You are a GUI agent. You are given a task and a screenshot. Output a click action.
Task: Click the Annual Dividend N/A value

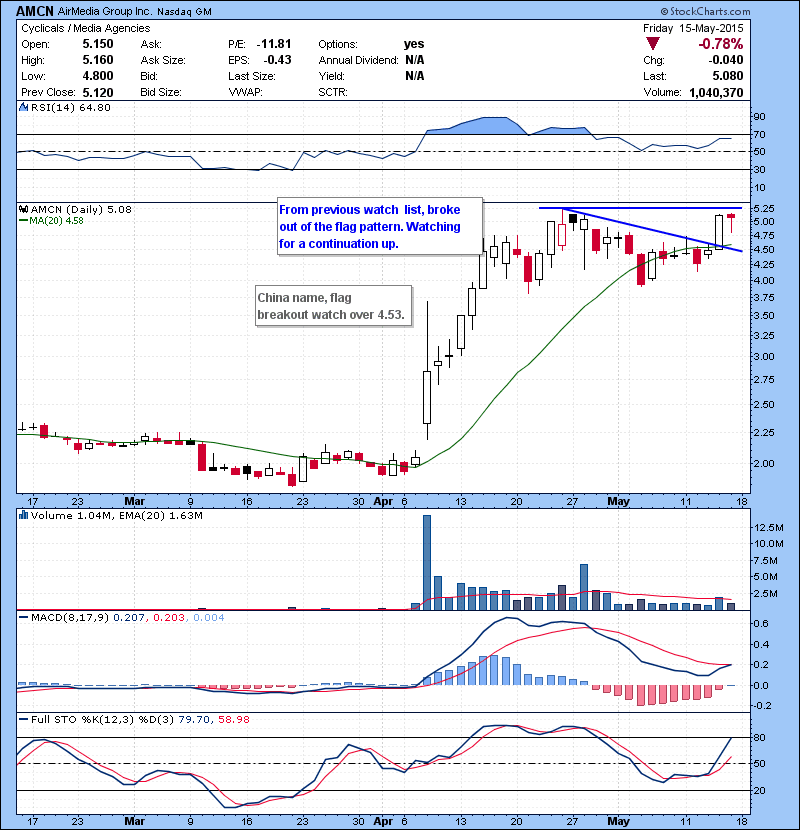pyautogui.click(x=415, y=60)
